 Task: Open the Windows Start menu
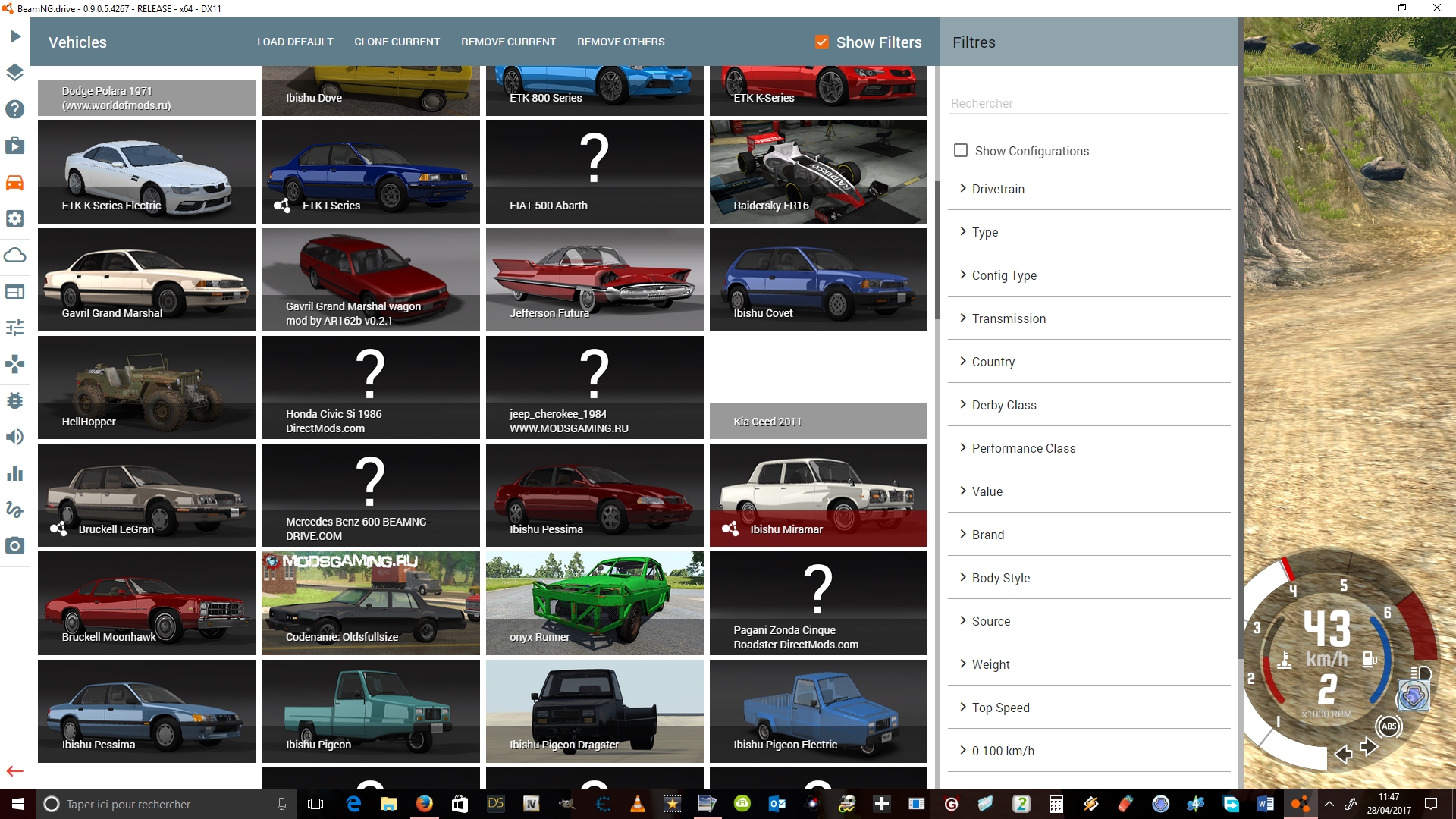coord(18,804)
